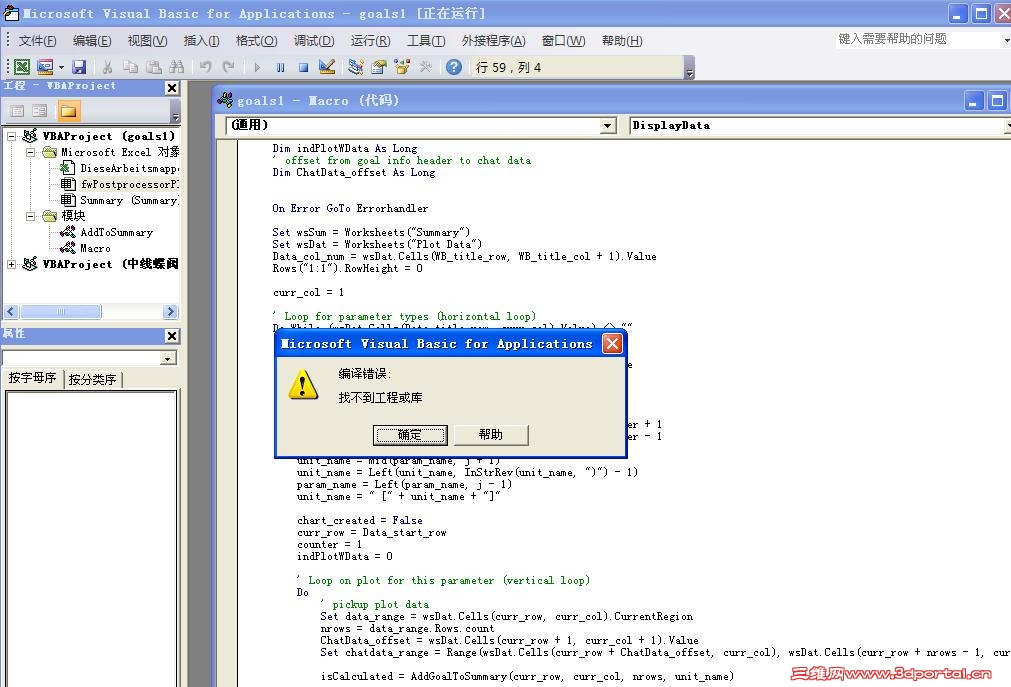Click the Redo arrow icon
1011x687 pixels.
click(x=228, y=66)
